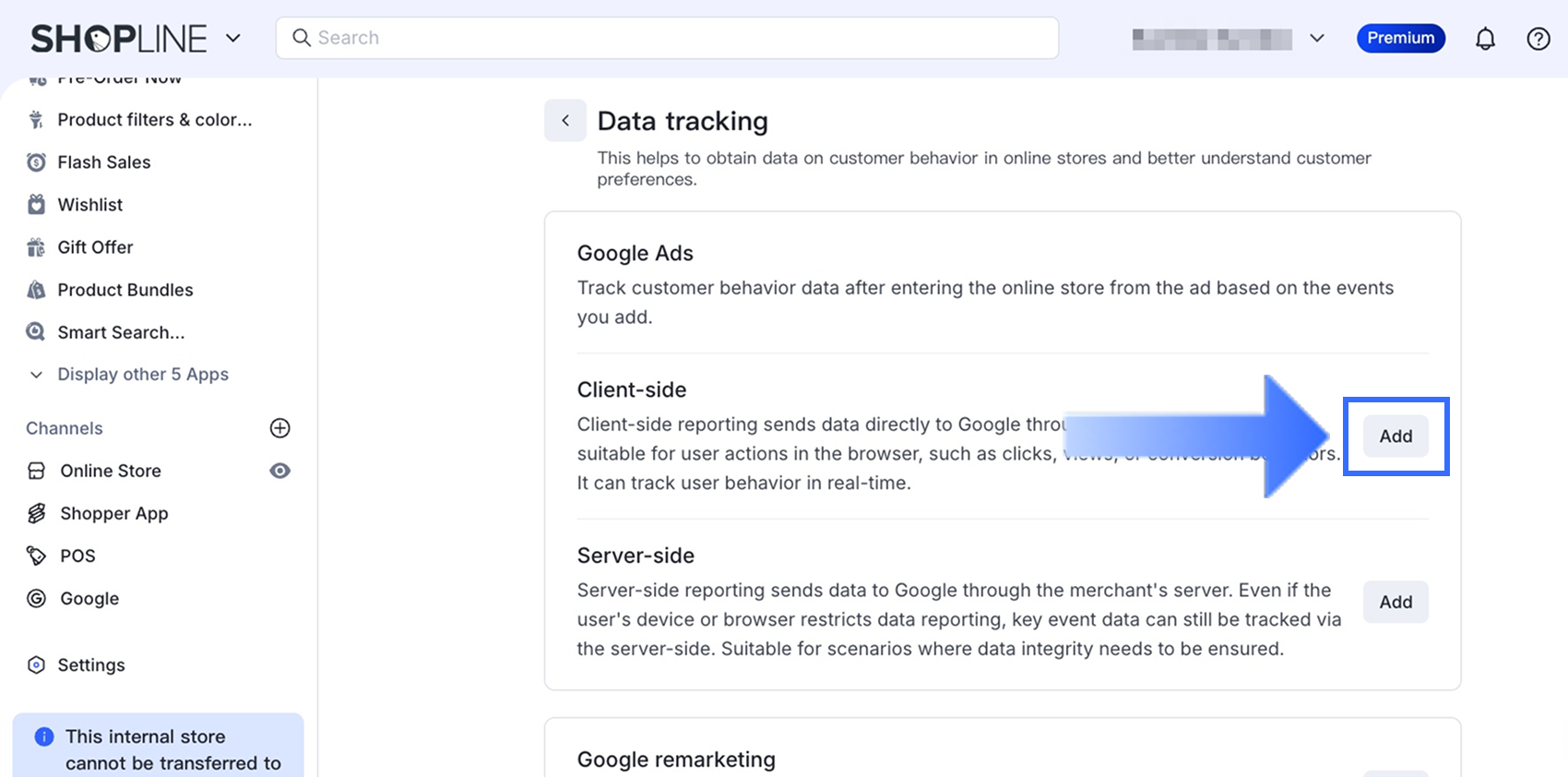Click the Product Bundles icon
Viewport: 1568px width, 777px height.
pyautogui.click(x=36, y=290)
